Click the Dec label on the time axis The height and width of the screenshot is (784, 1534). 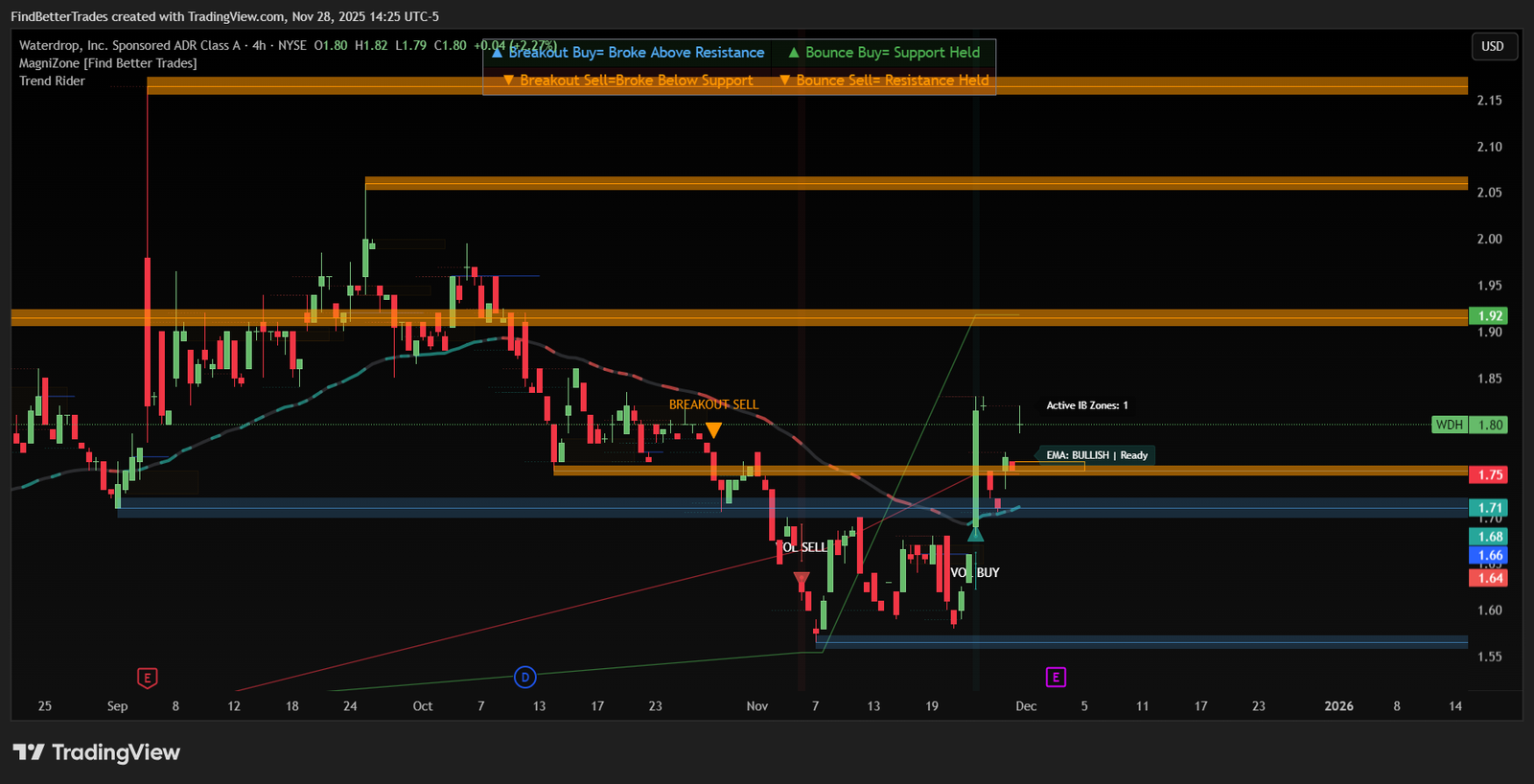tap(1026, 706)
